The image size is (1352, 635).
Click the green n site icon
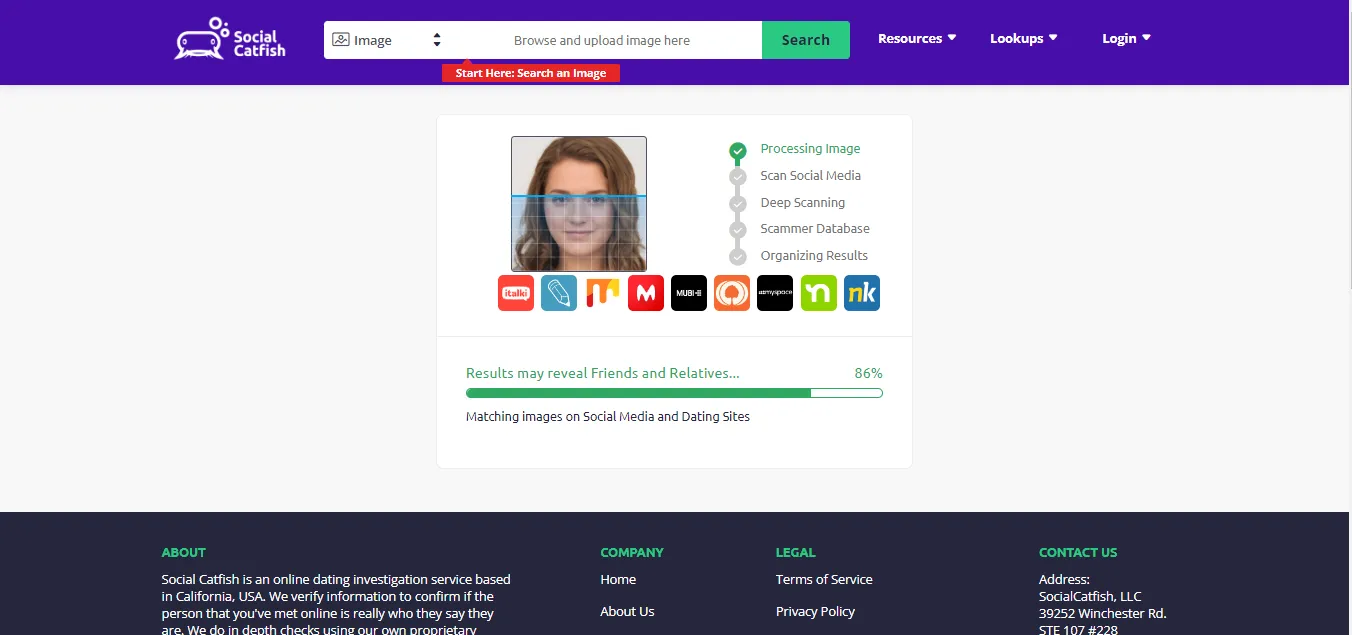[818, 293]
